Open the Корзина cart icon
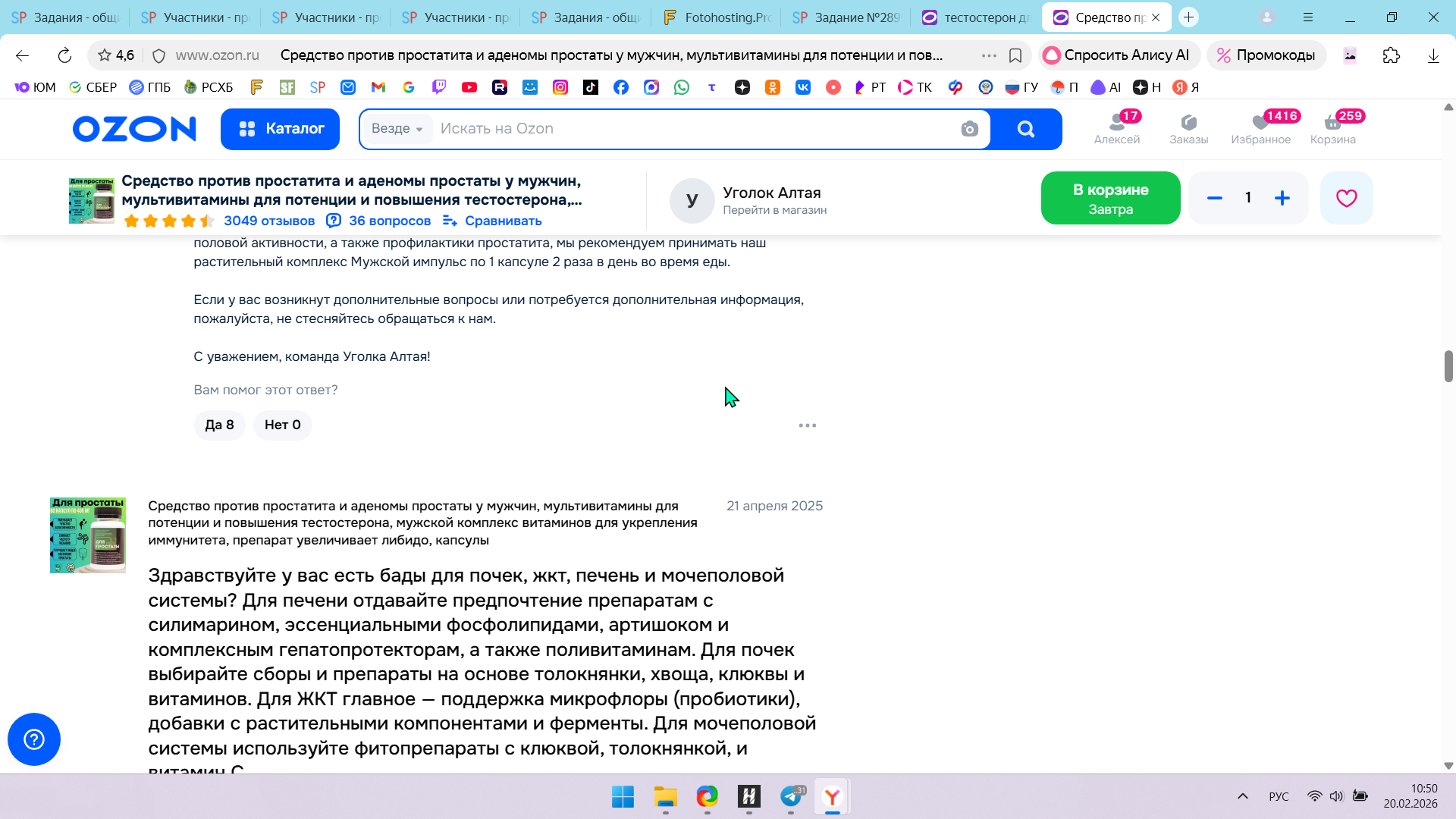This screenshot has width=1456, height=819. click(1332, 128)
